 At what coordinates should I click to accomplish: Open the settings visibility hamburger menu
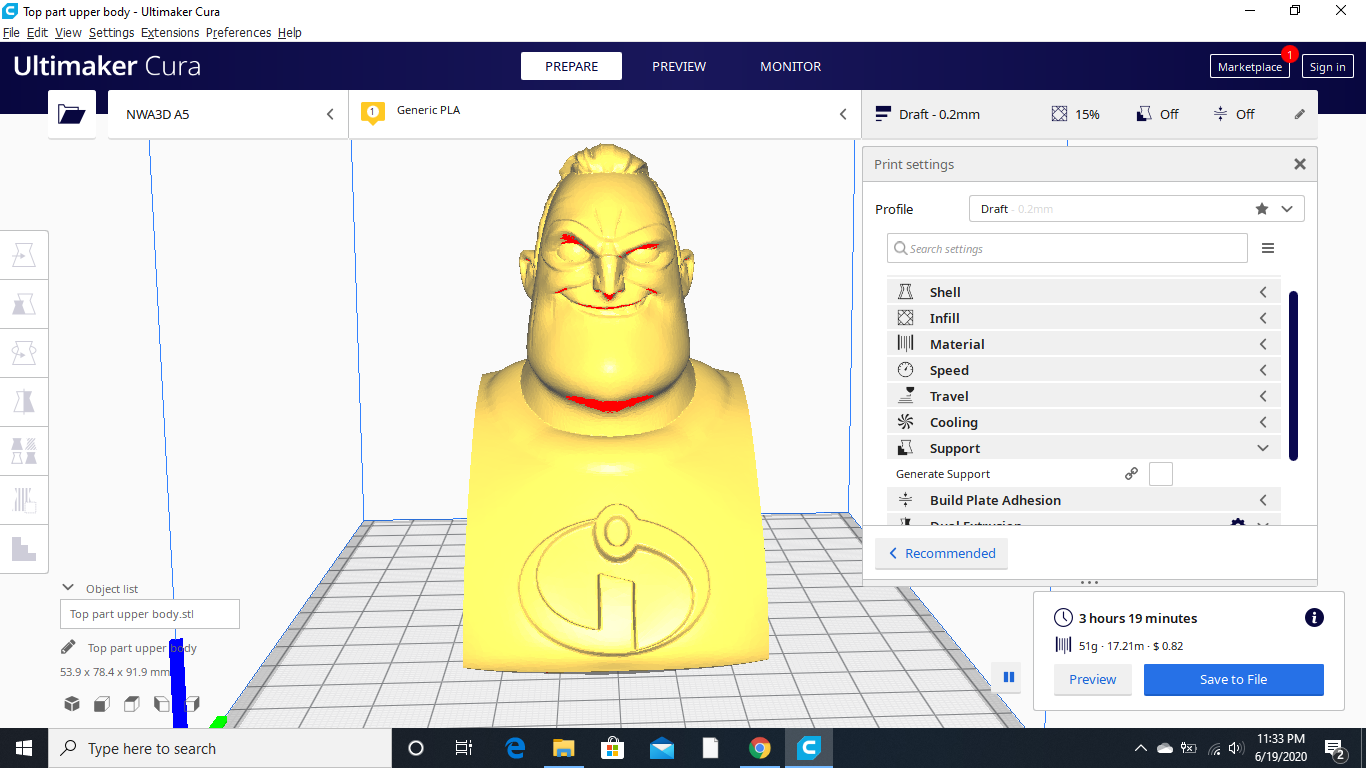click(1268, 248)
